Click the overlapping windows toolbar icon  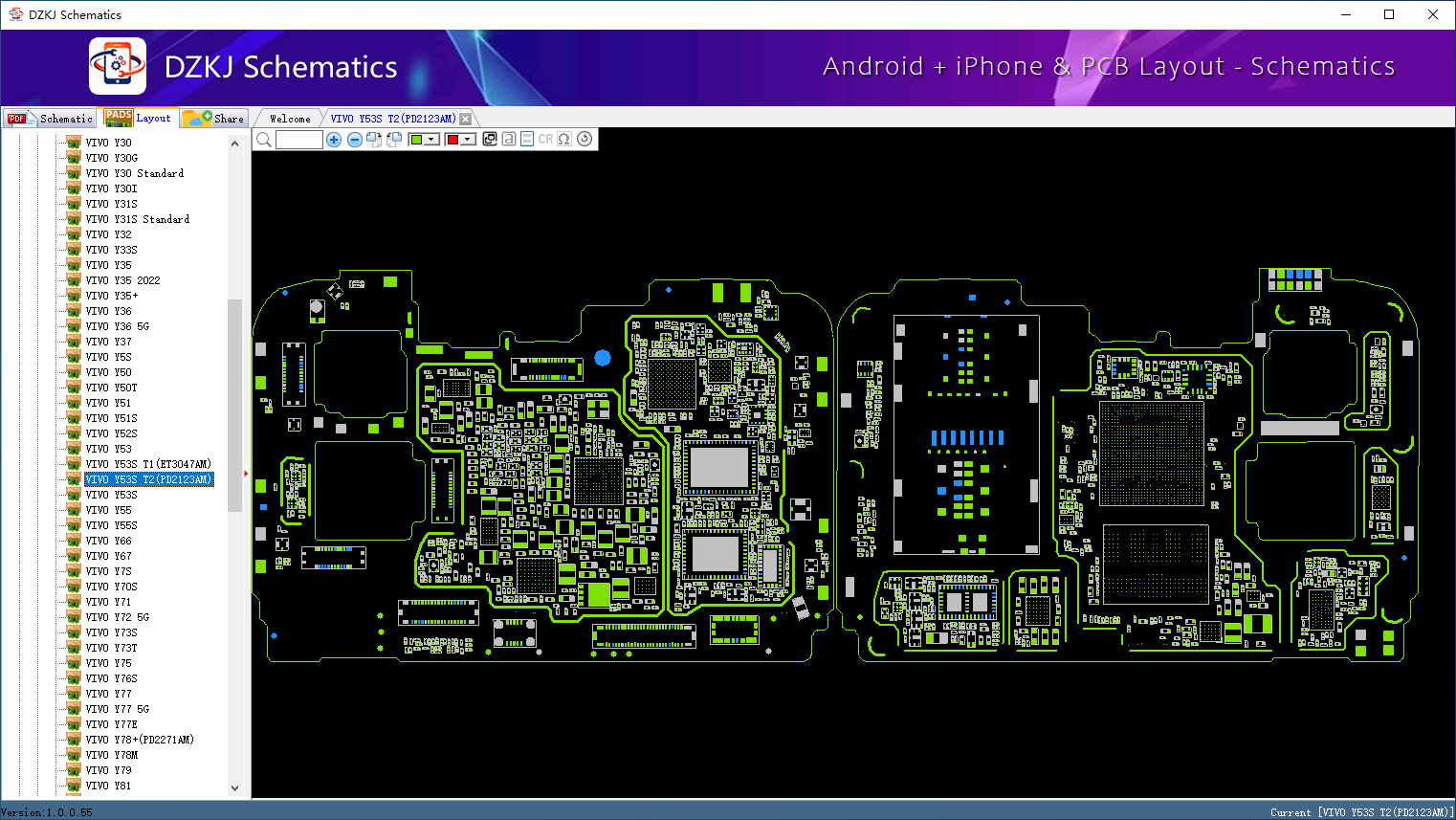tap(490, 140)
